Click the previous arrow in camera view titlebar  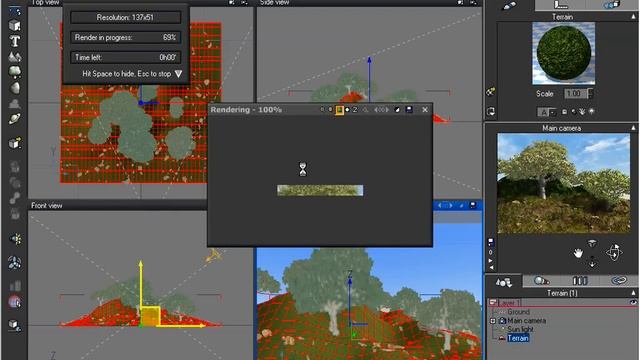[440, 205]
